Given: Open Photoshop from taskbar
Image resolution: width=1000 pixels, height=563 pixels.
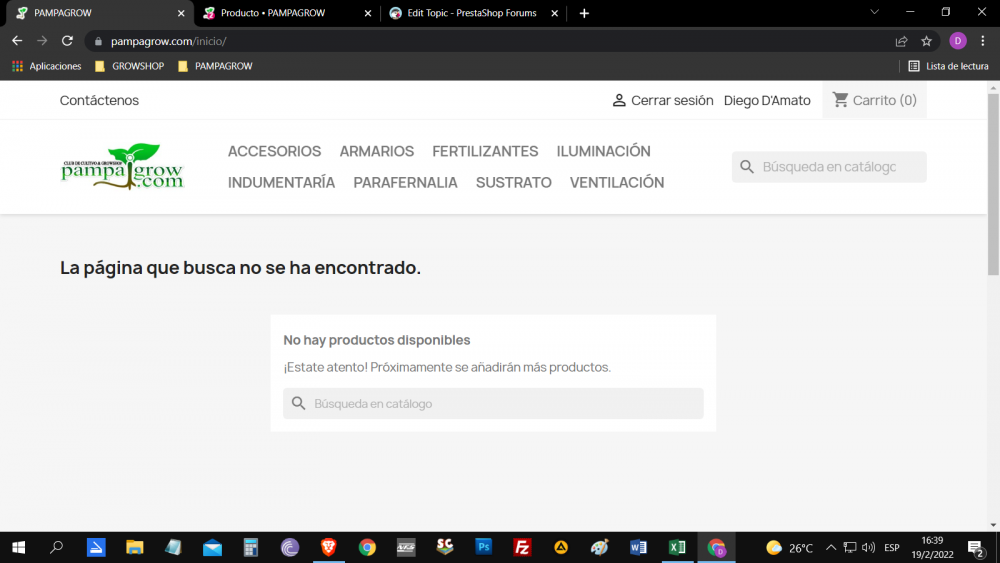Looking at the screenshot, I should (483, 547).
